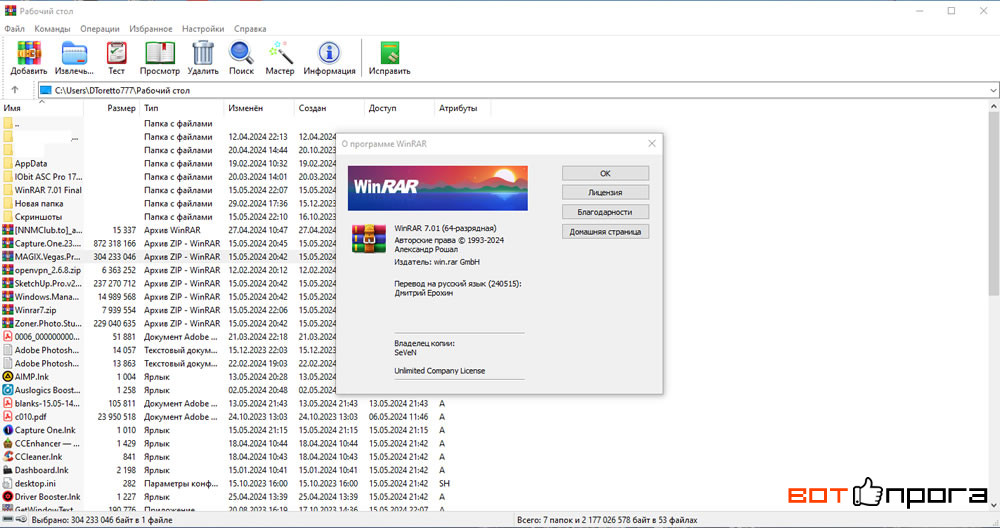Select the Скриншоты folder row
The height and width of the screenshot is (528, 1000).
245,217
